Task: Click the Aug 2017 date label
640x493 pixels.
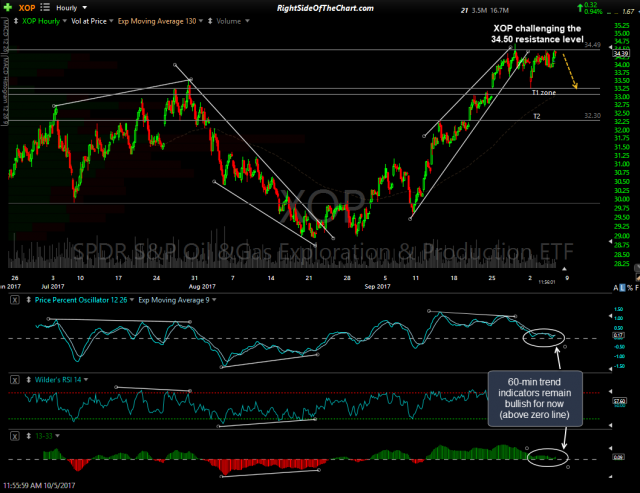Action: coord(202,286)
